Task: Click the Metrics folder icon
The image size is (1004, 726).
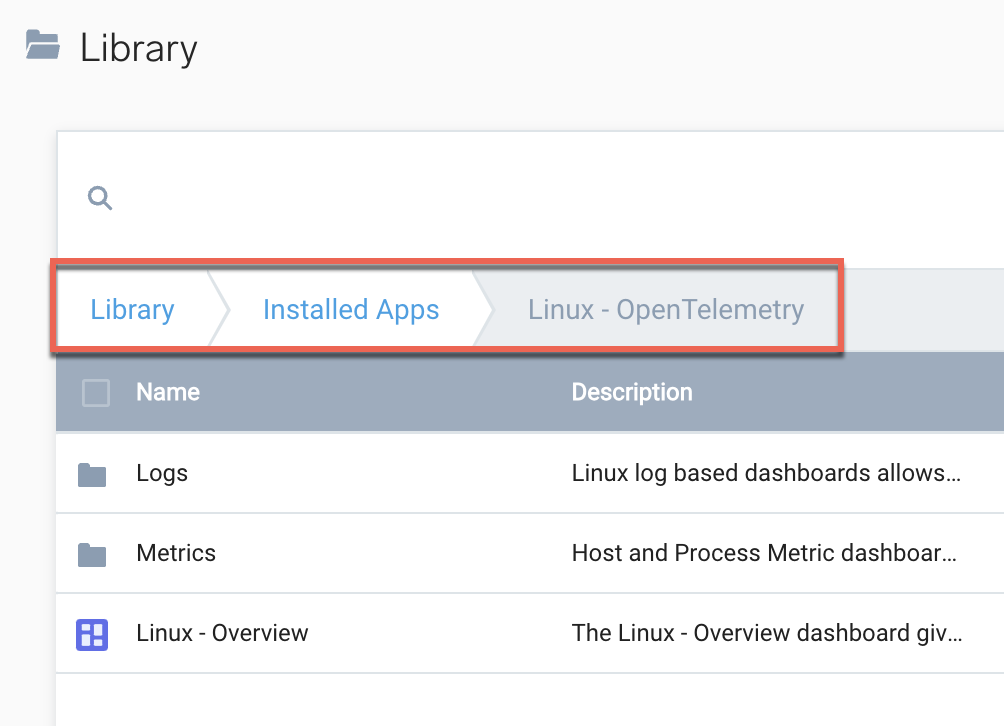Action: coord(92,554)
